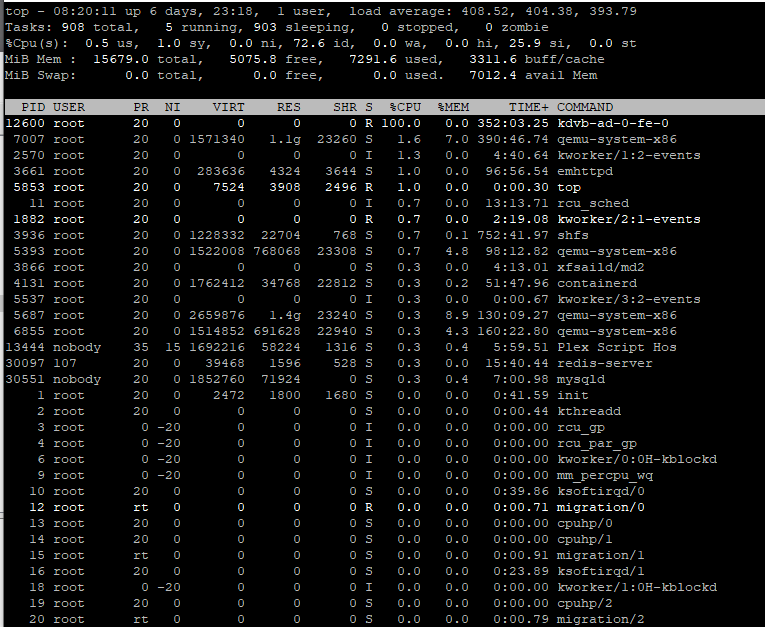This screenshot has width=765, height=627.
Task: Select the kdvb-ad-0-fe-0 process name
Action: click(613, 123)
